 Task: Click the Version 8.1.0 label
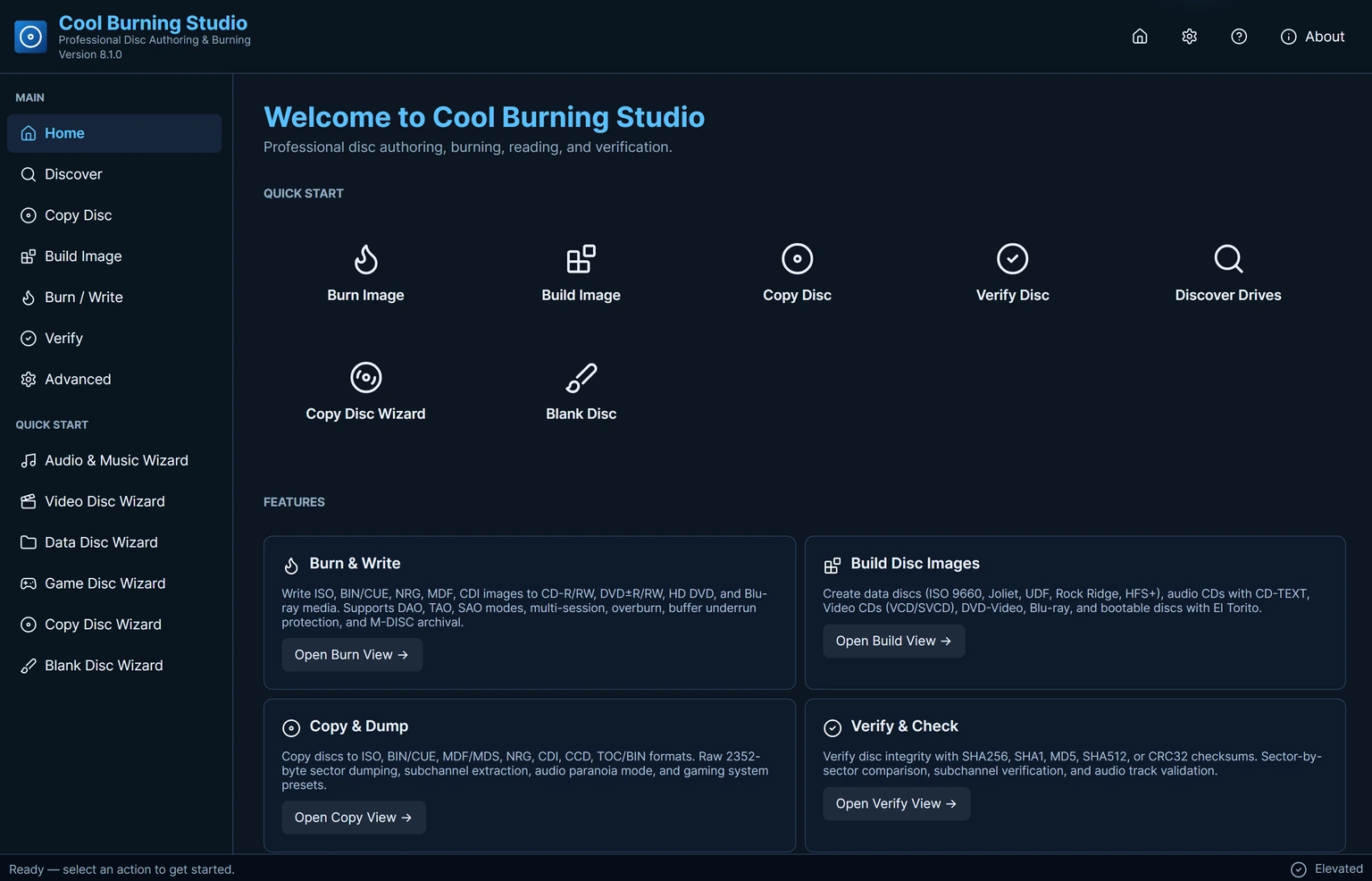(90, 55)
